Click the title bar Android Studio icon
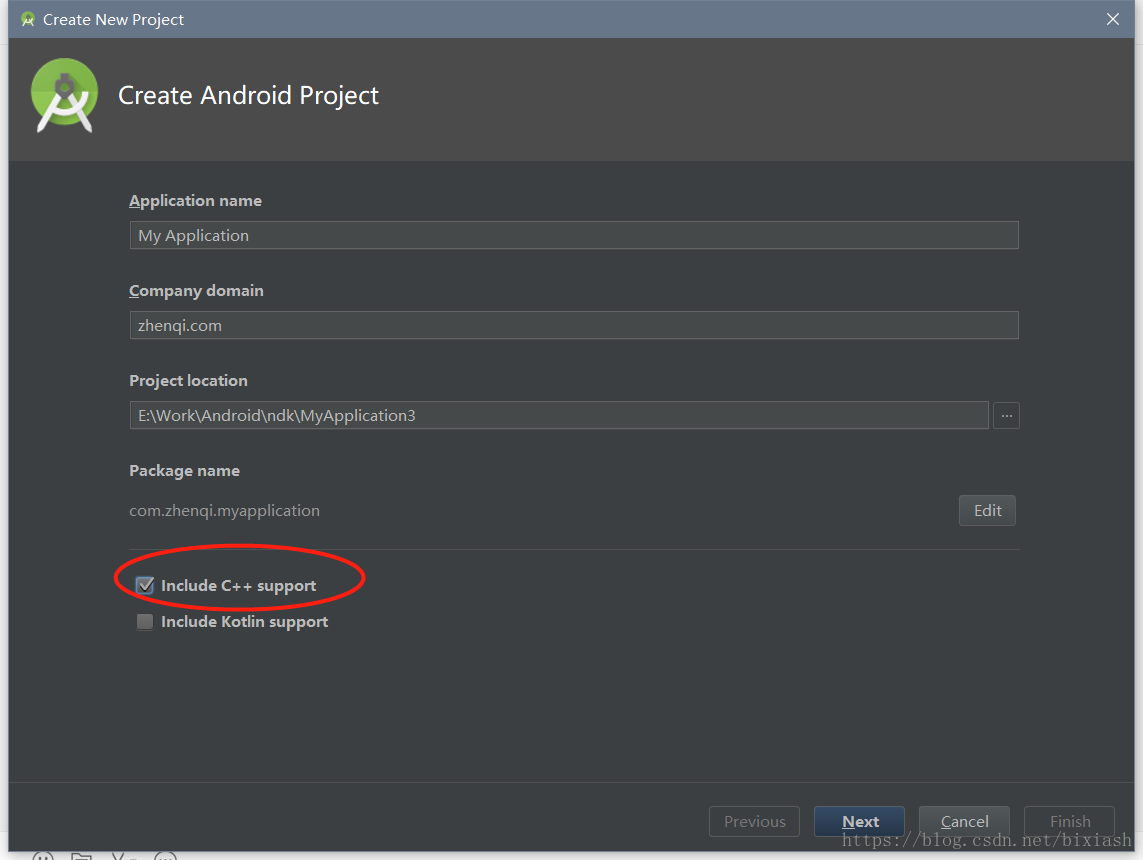 [x=28, y=20]
